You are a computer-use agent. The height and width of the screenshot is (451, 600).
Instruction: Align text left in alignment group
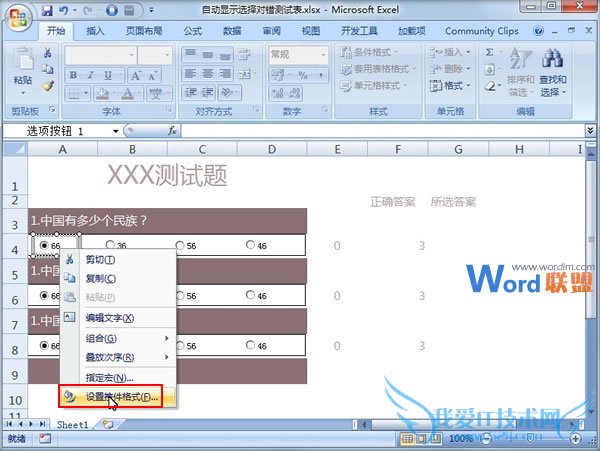pyautogui.click(x=190, y=73)
